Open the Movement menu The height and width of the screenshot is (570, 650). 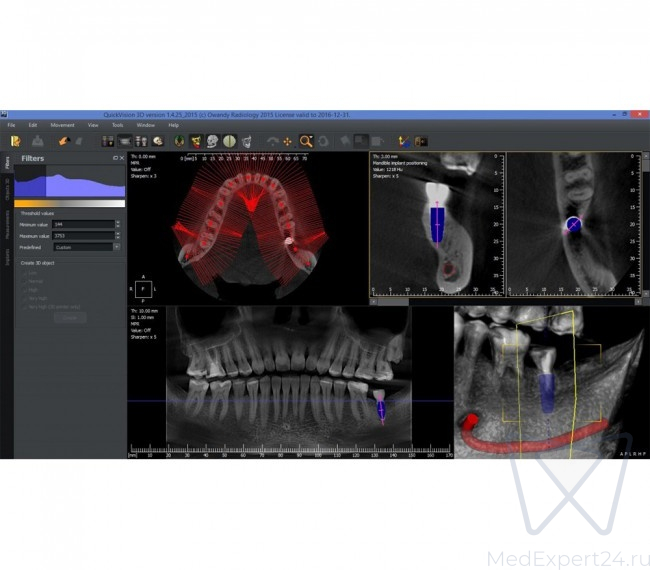click(62, 125)
